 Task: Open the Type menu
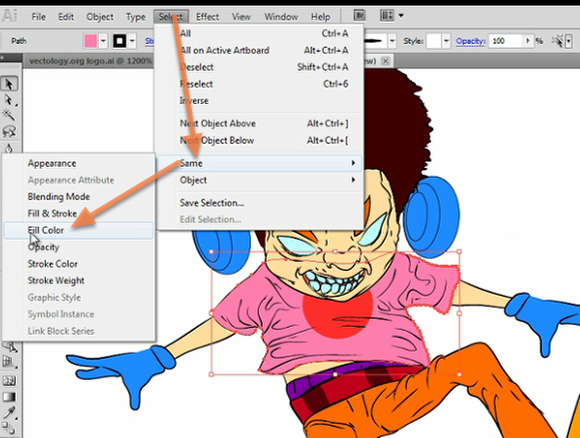click(x=135, y=17)
